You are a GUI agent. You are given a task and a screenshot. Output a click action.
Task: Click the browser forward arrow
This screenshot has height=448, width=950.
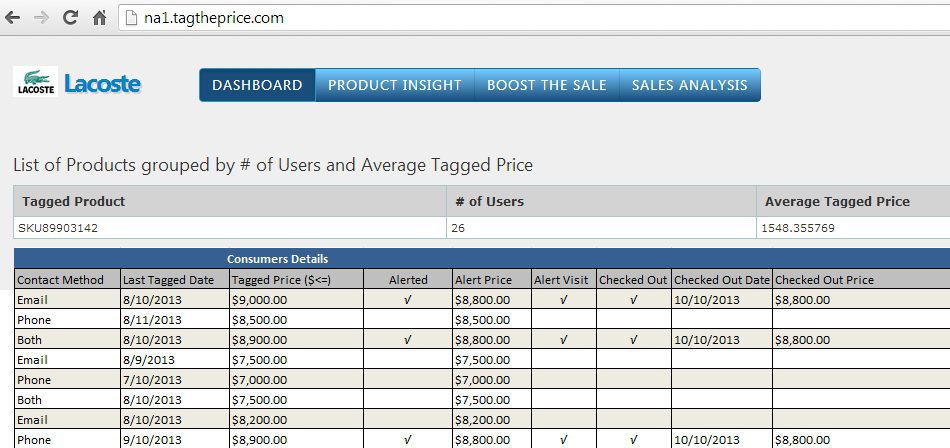(41, 18)
